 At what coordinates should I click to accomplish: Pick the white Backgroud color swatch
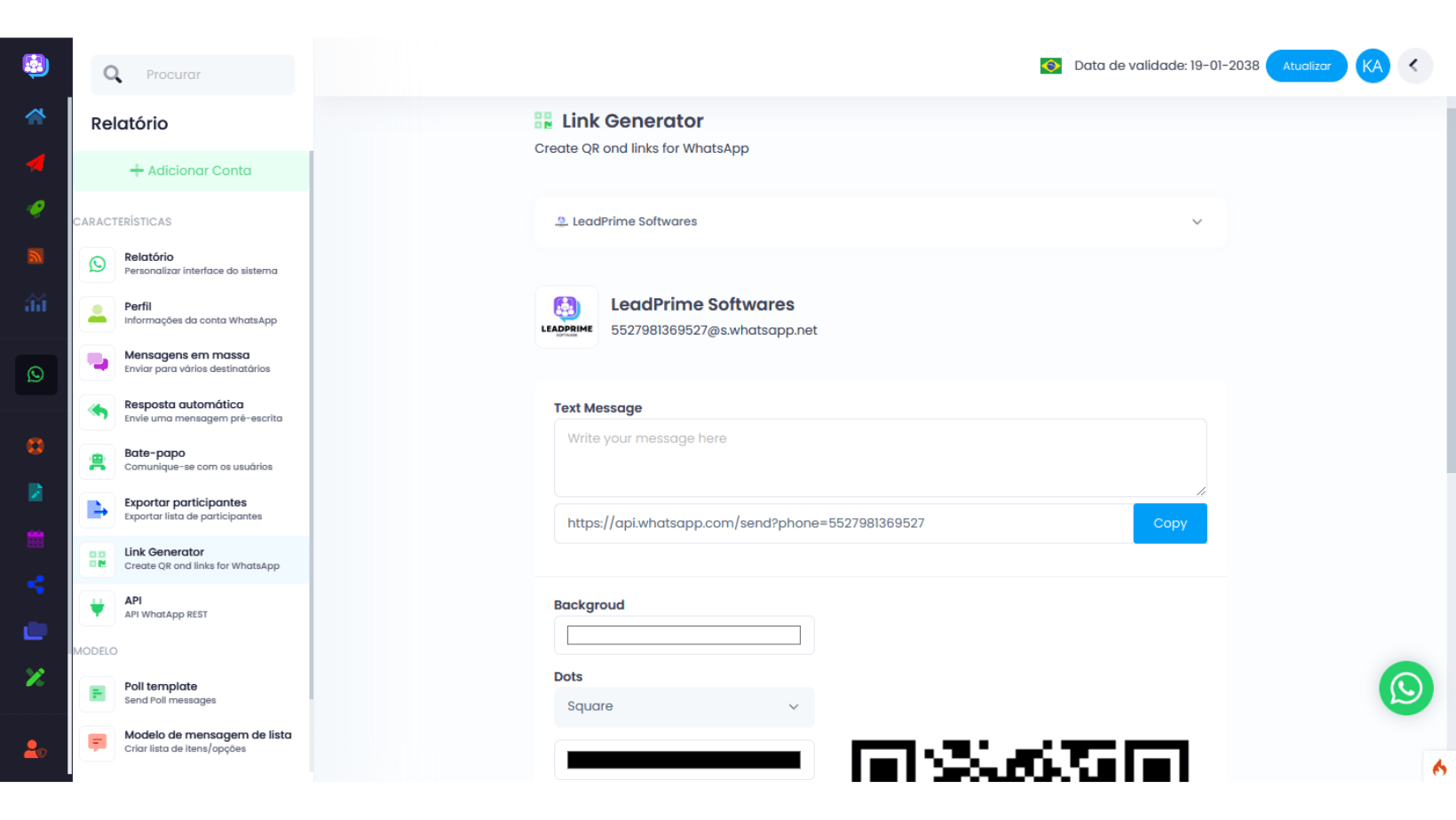point(684,635)
